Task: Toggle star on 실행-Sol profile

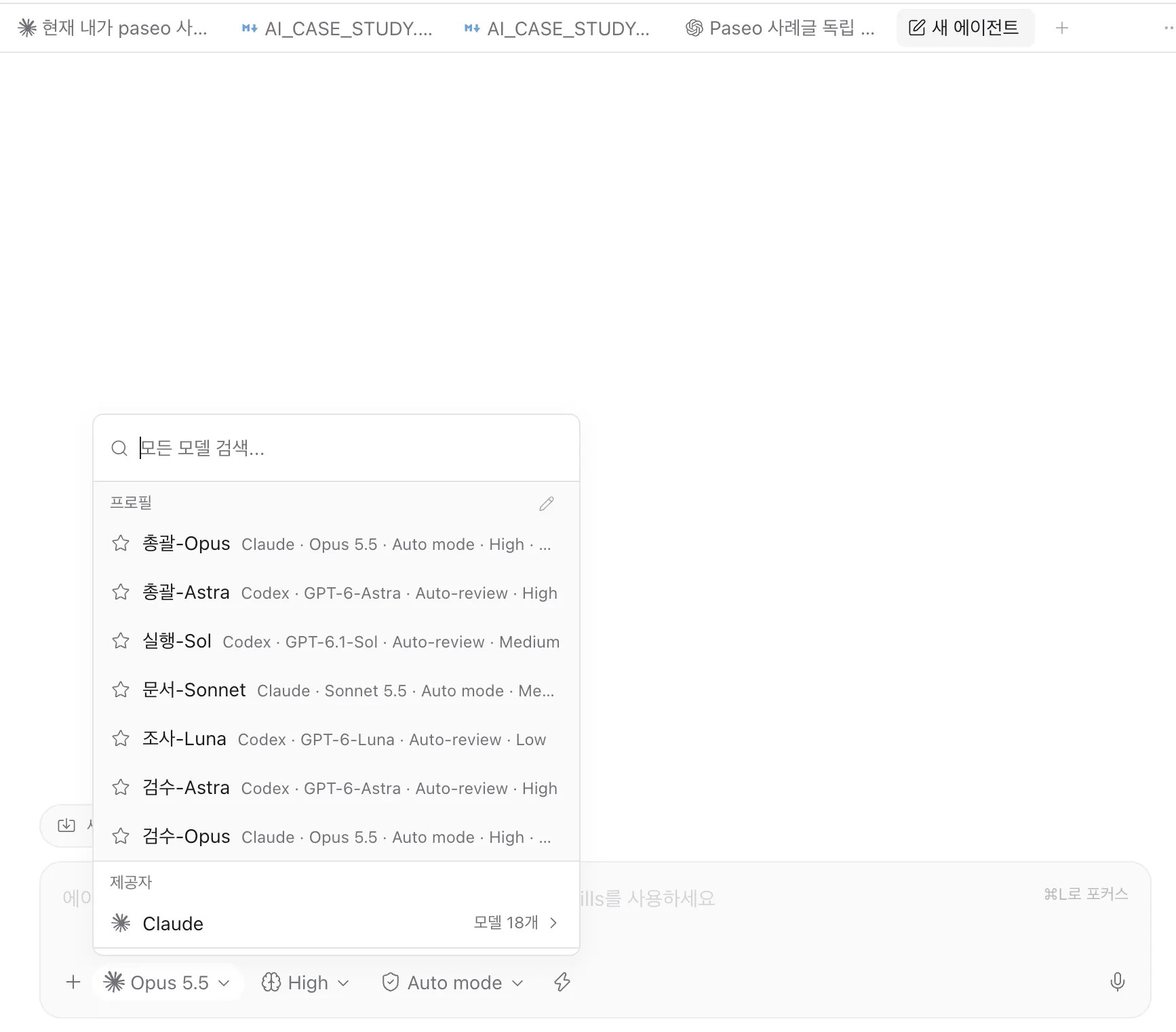Action: click(x=121, y=641)
